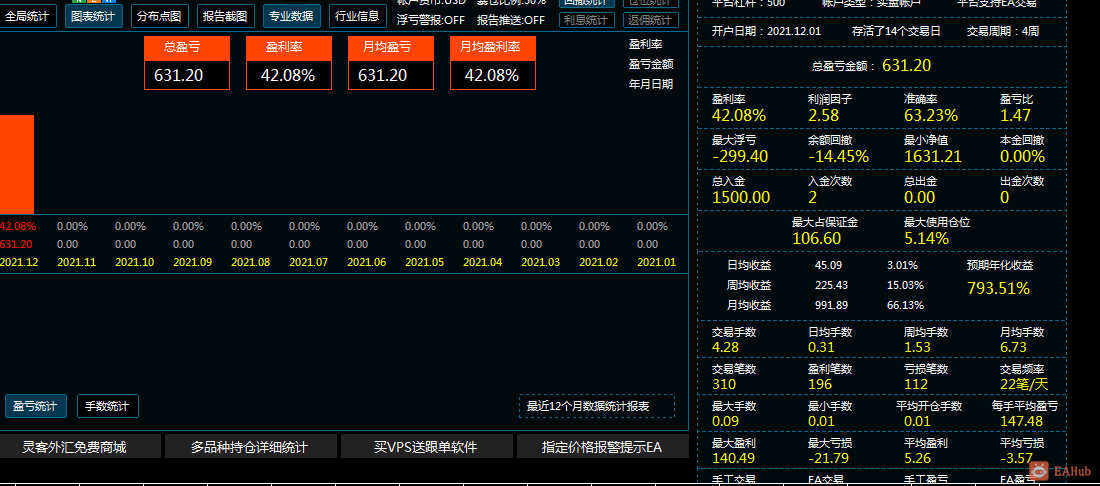The height and width of the screenshot is (486, 1100).
Task: Switch to 手数统计 chart mode
Action: click(x=107, y=405)
